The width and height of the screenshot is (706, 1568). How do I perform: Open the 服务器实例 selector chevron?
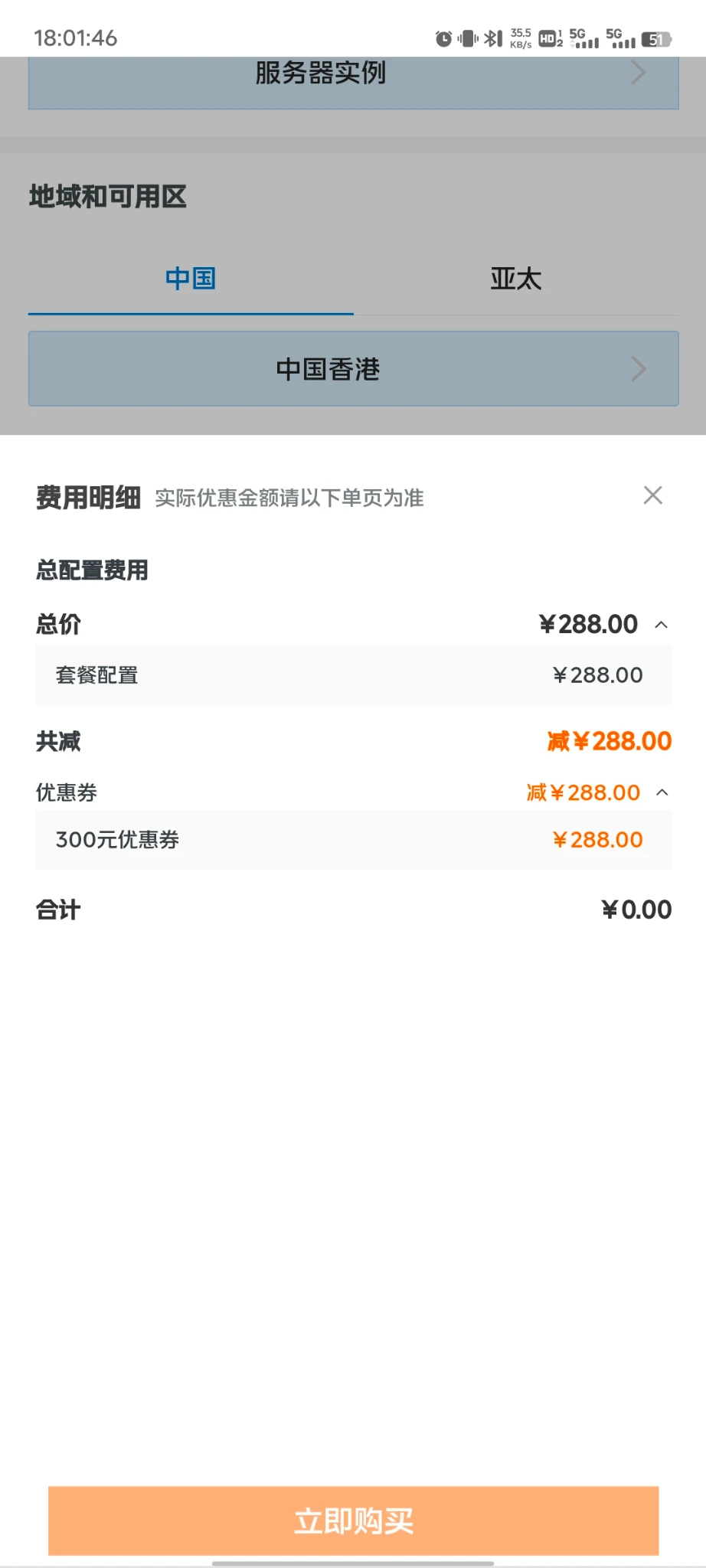coord(638,73)
